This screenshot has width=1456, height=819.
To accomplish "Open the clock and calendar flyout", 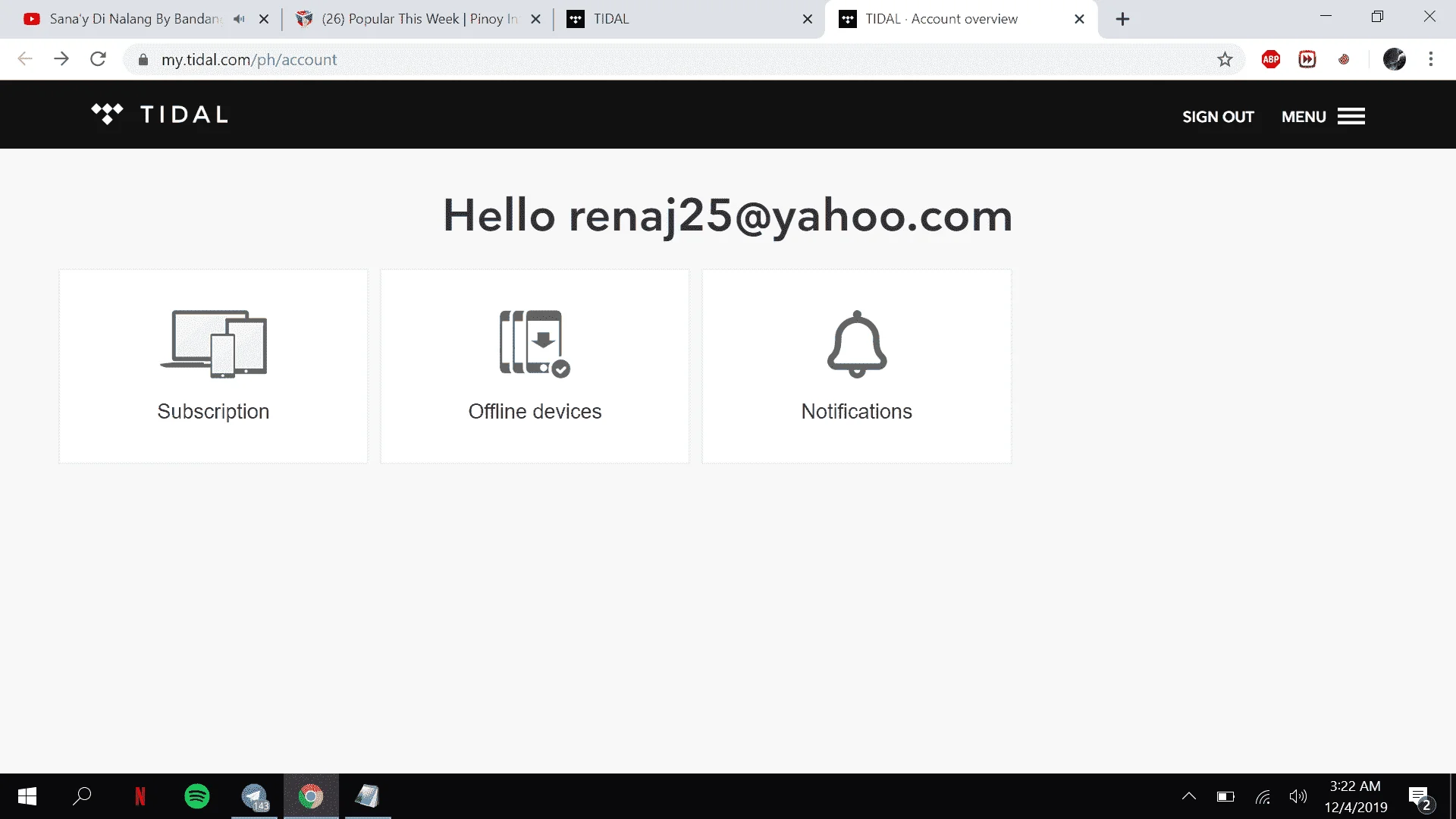I will coord(1356,796).
